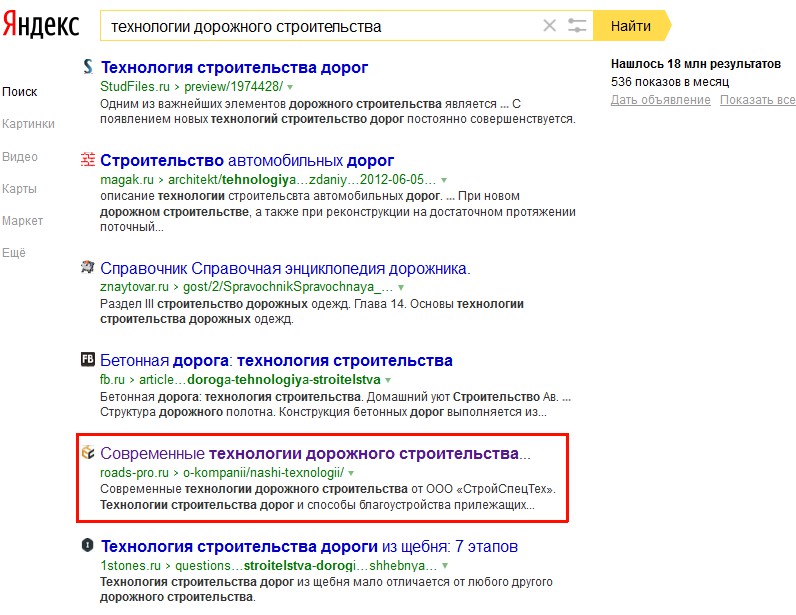
Task: Click the 1stones.ru green URL
Action: pos(130,565)
